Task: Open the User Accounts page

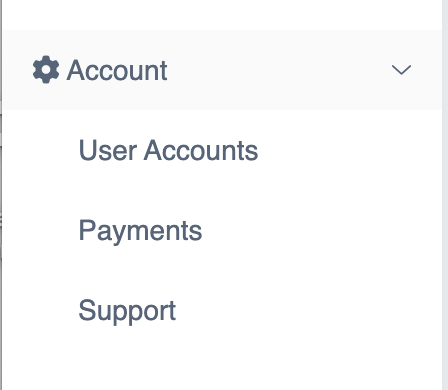Action: pyautogui.click(x=168, y=150)
